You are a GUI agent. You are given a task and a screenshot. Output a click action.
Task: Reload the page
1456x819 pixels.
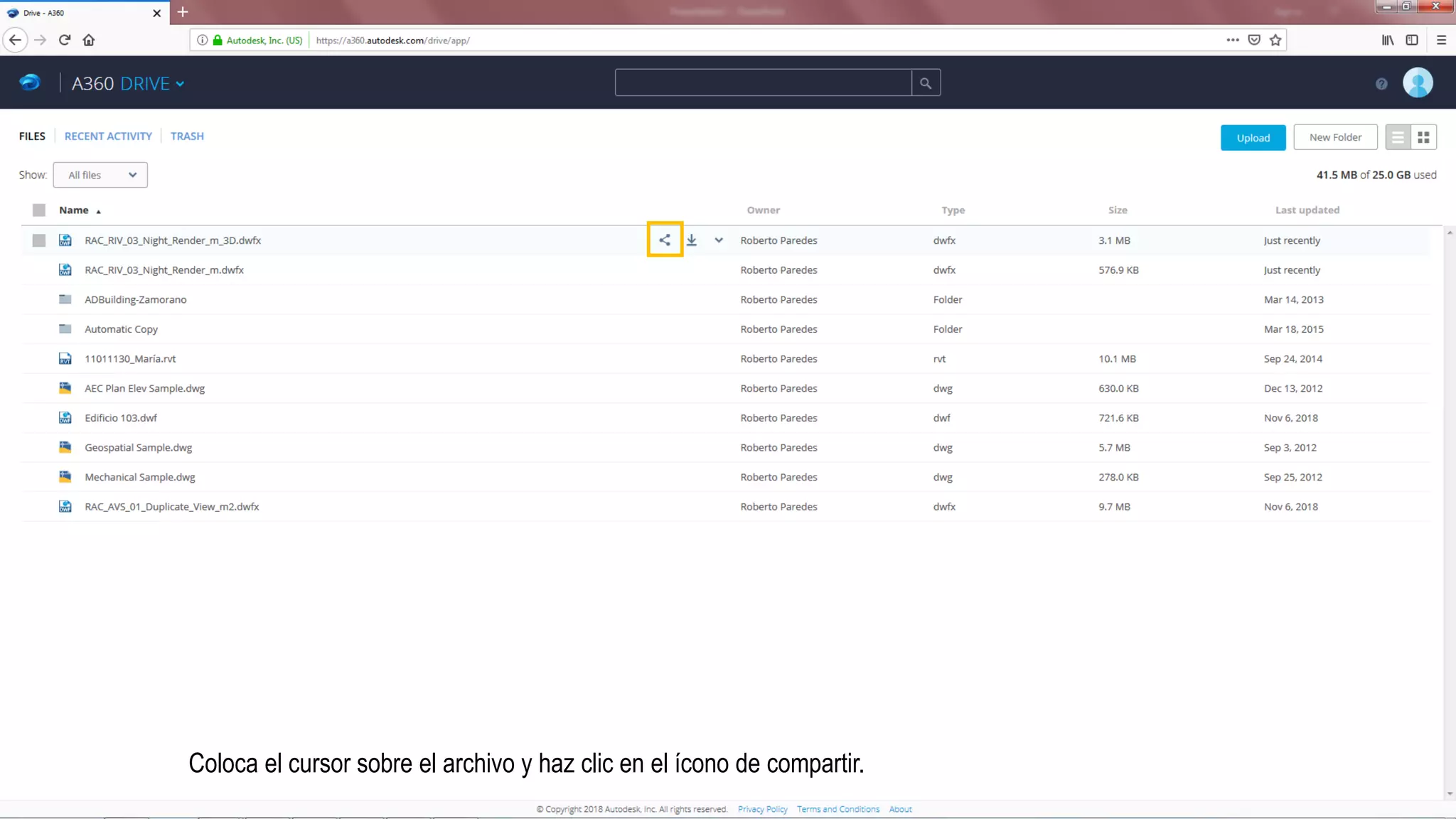pos(65,40)
